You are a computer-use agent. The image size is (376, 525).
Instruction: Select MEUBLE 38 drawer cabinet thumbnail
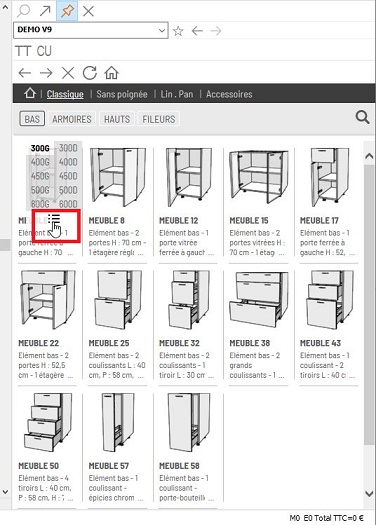(x=258, y=300)
